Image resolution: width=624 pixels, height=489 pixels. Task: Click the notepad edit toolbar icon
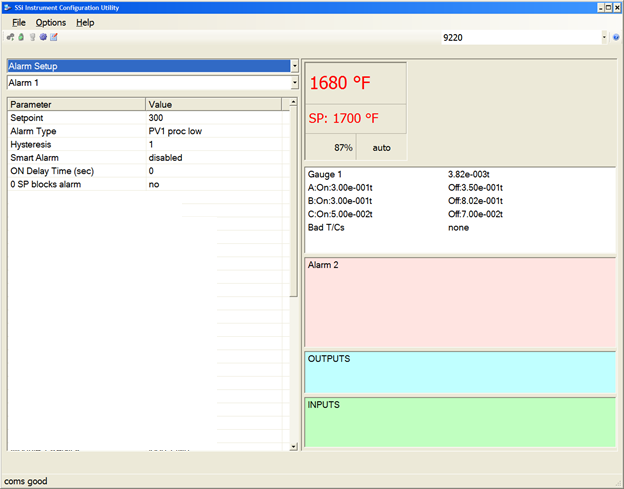click(54, 37)
